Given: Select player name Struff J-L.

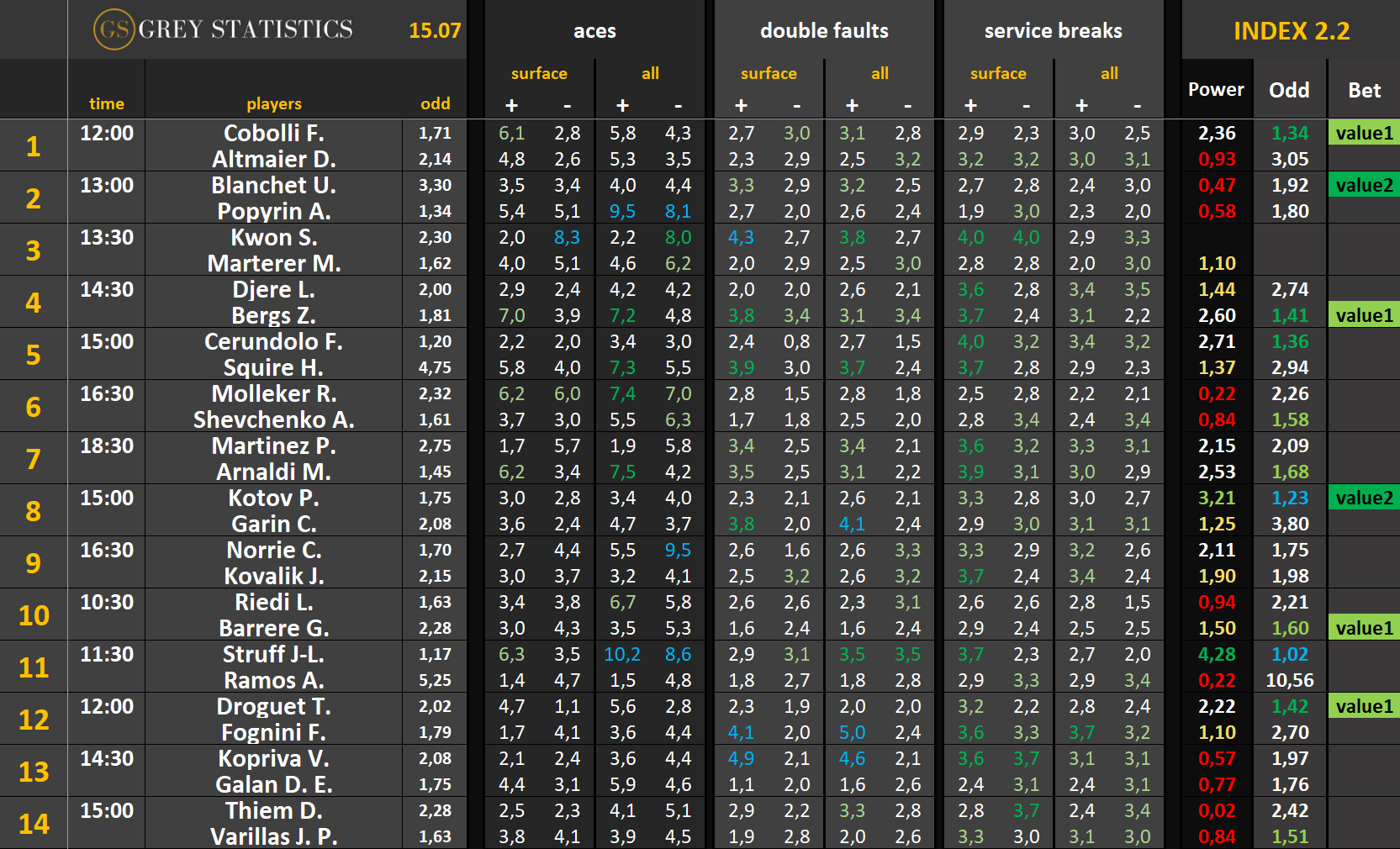Looking at the screenshot, I should pos(273,654).
